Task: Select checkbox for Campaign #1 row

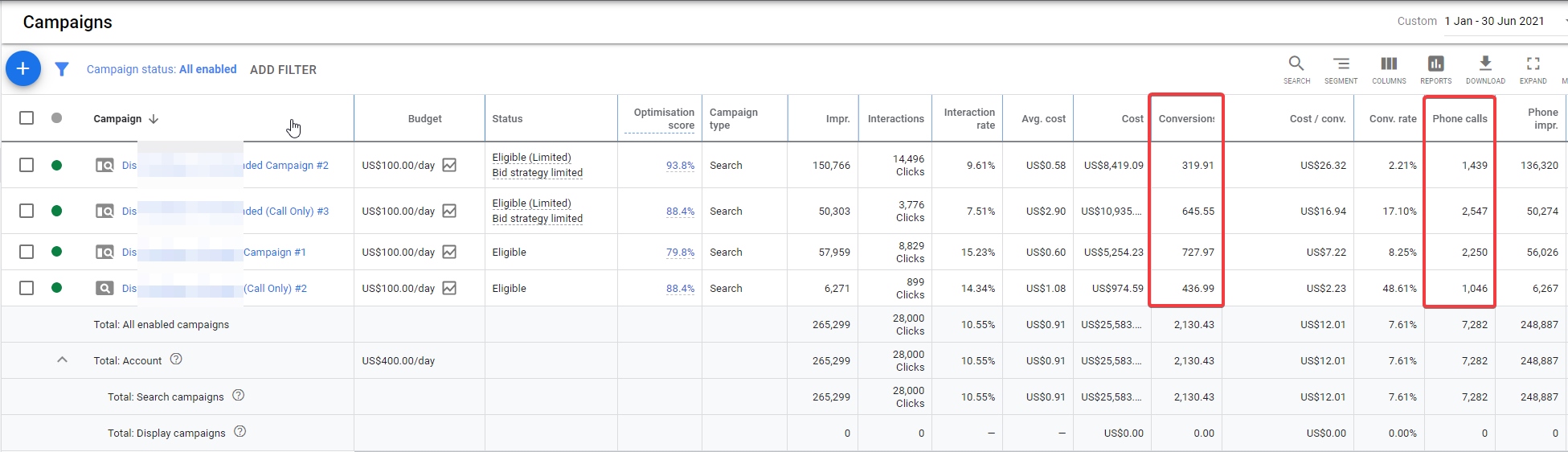Action: coord(27,252)
